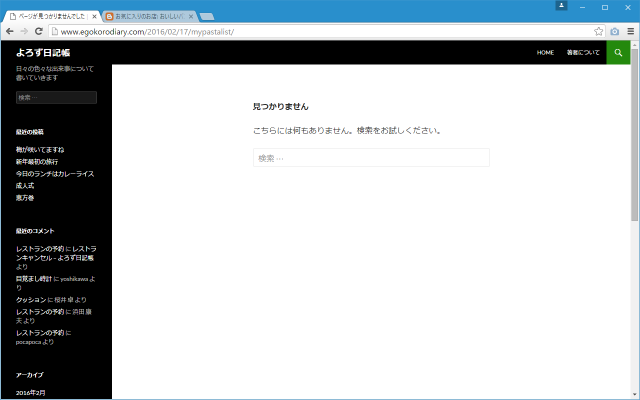Open recent post '今日のランチはカレーライス'
This screenshot has width=640, height=400.
click(55, 174)
